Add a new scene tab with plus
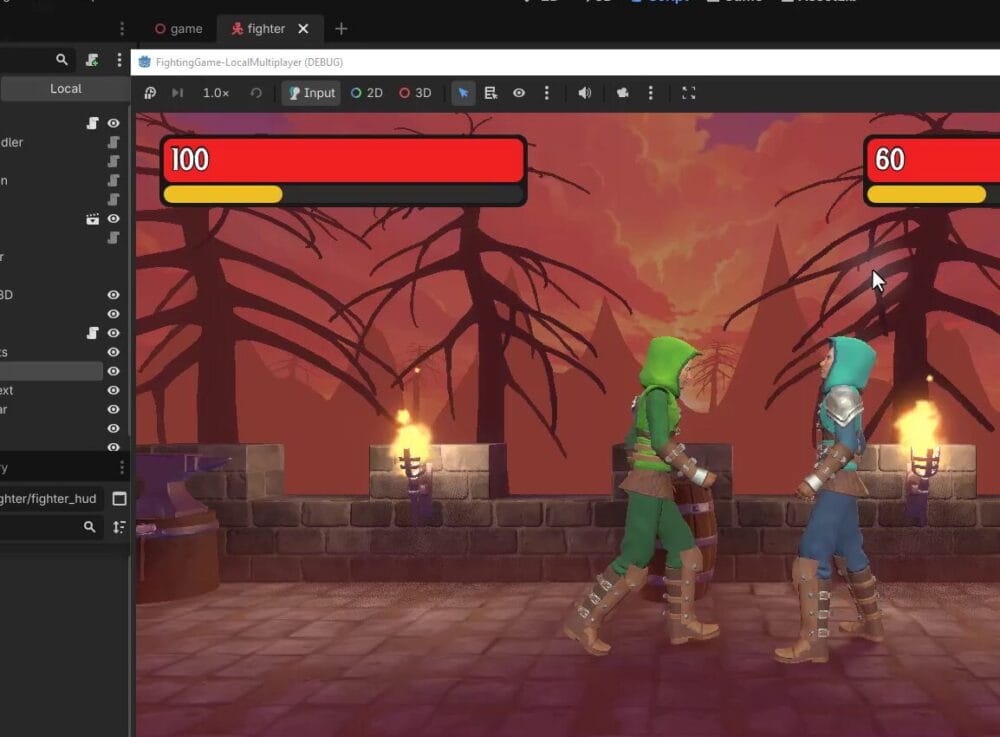Screen dimensions: 1000x737 [341, 29]
